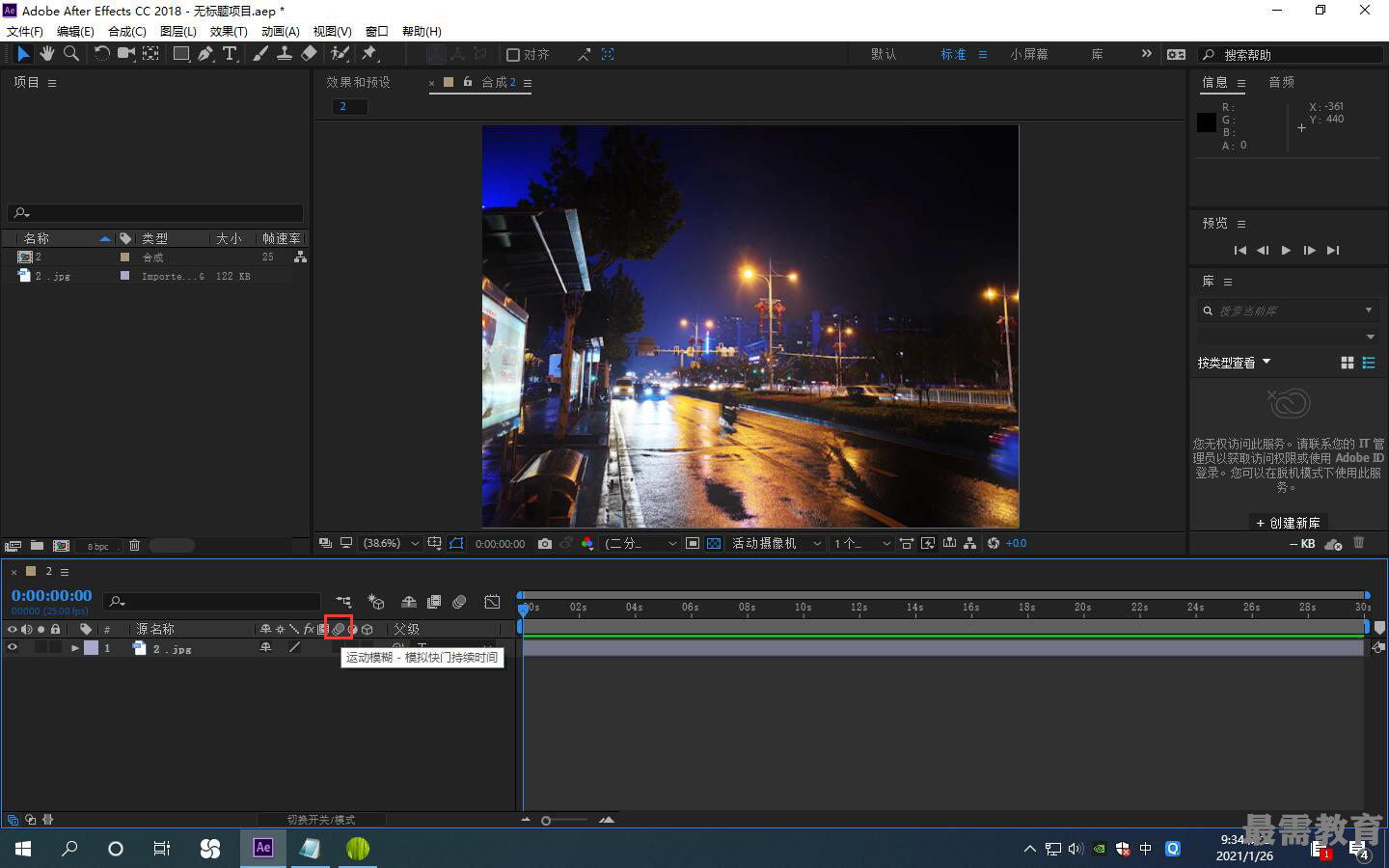Image resolution: width=1389 pixels, height=868 pixels.
Task: Open 活动摄像机 3D view dropdown
Action: [x=776, y=544]
